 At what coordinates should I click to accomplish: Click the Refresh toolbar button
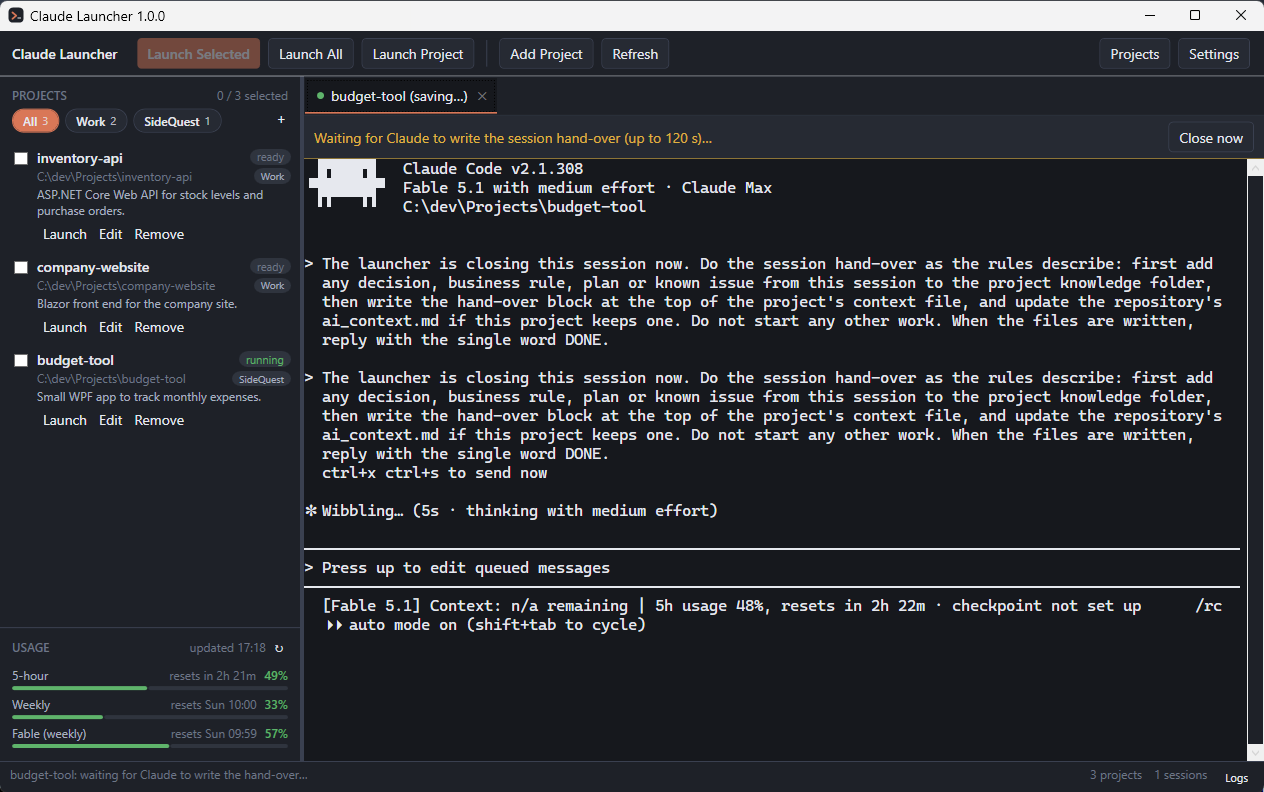pyautogui.click(x=635, y=54)
